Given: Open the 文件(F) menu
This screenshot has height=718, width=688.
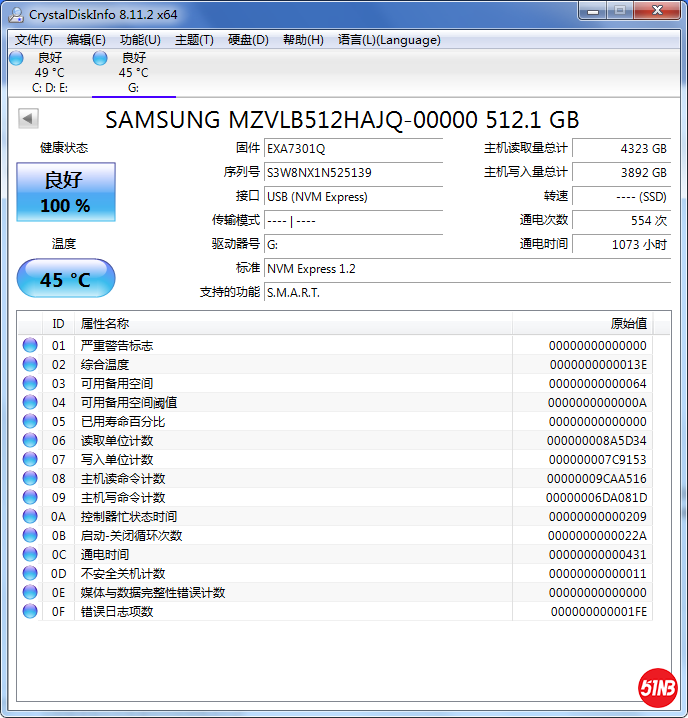Looking at the screenshot, I should click(34, 40).
